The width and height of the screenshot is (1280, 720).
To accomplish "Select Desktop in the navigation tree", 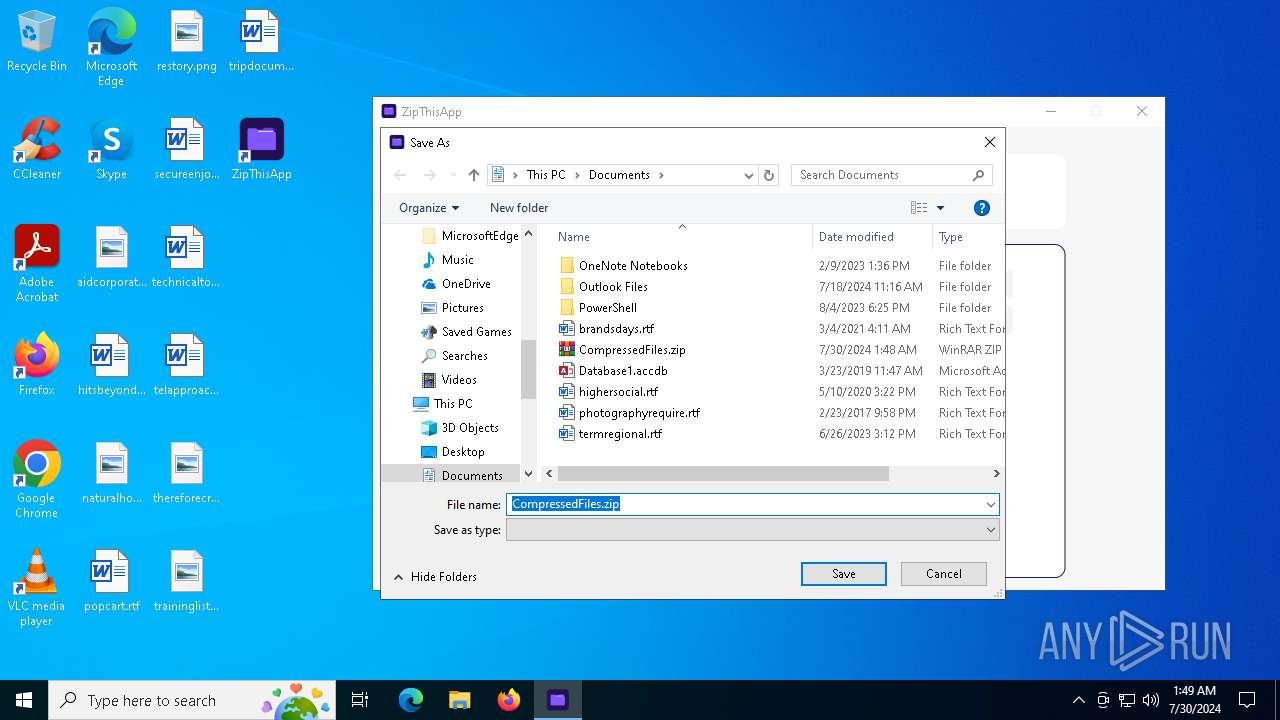I will (x=463, y=452).
